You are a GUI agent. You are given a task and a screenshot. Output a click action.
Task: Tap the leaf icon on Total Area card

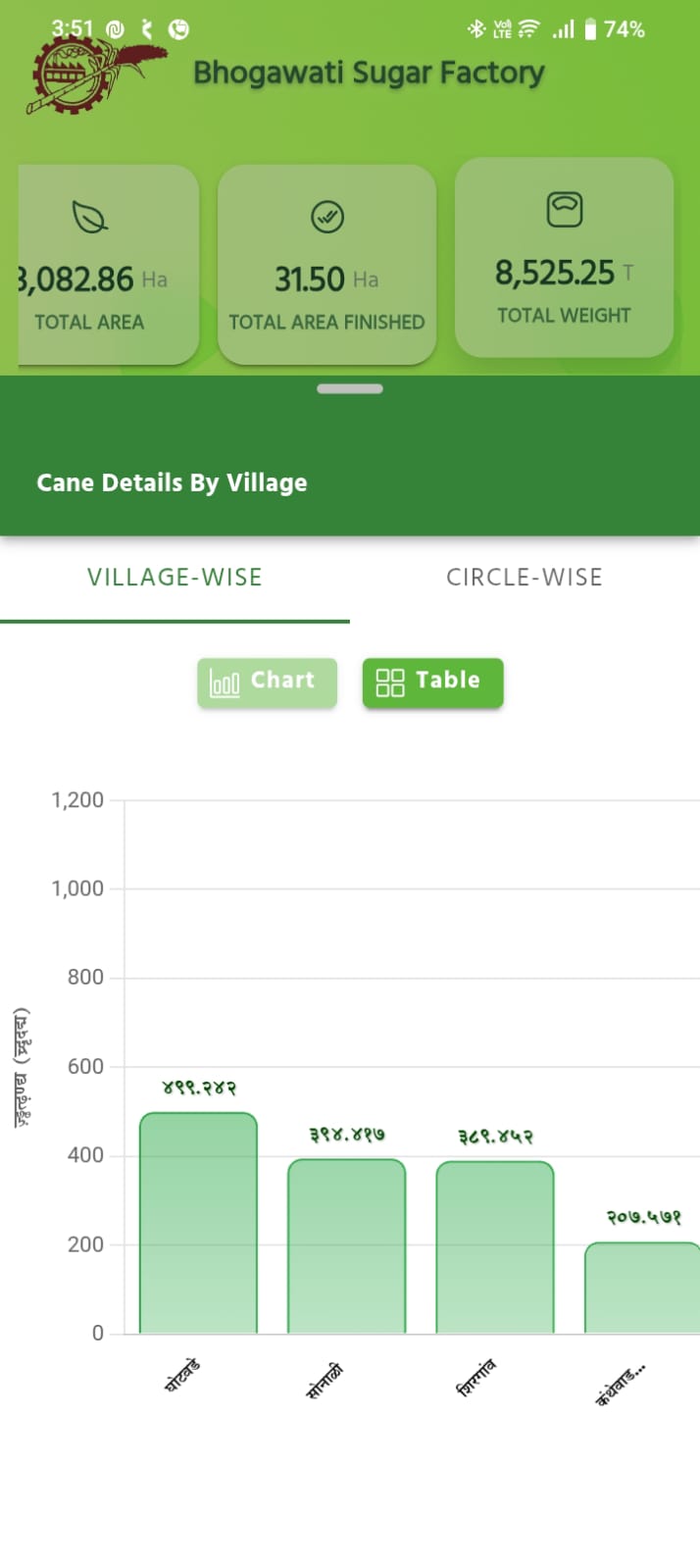[90, 217]
